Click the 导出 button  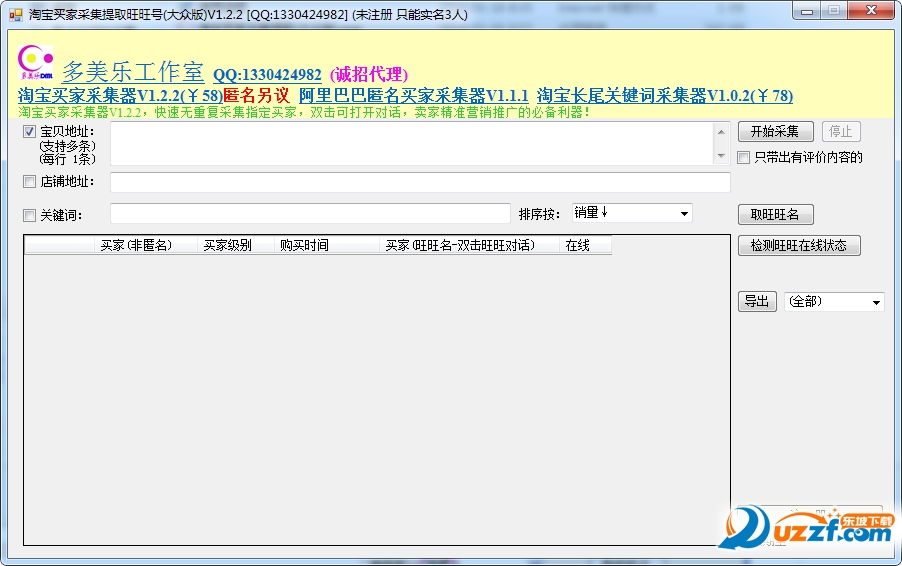click(x=757, y=301)
